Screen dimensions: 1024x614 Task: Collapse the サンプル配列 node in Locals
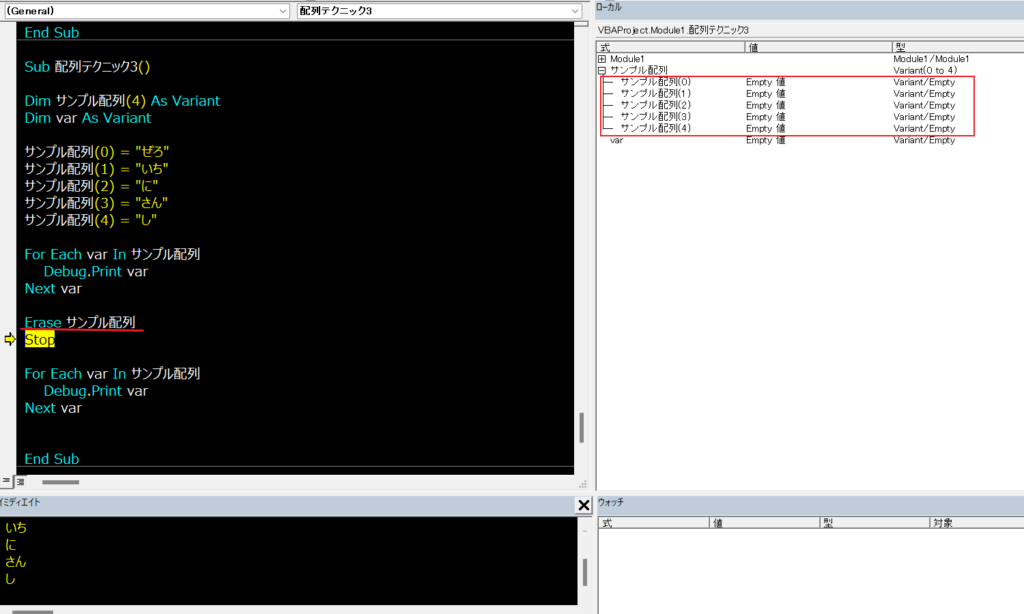point(601,70)
